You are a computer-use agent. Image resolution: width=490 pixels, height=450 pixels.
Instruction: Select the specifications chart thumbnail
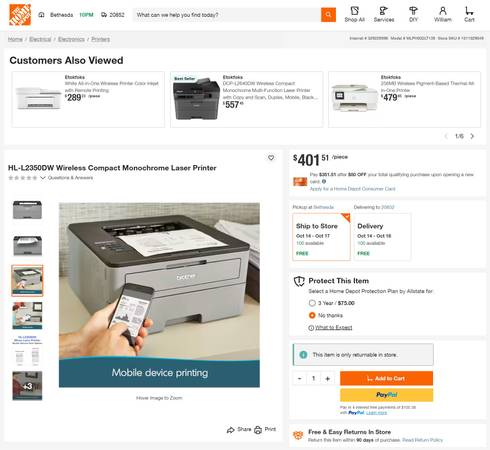coord(27,351)
